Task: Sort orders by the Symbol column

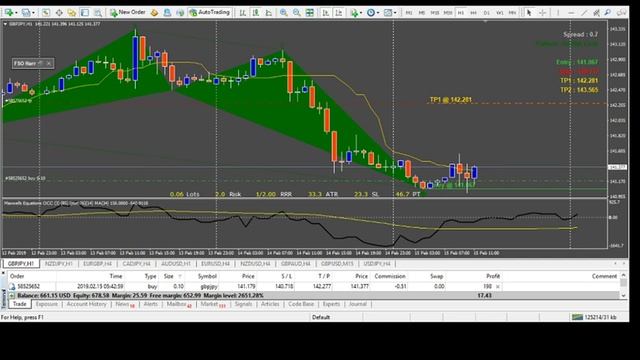Action: pyautogui.click(x=207, y=276)
